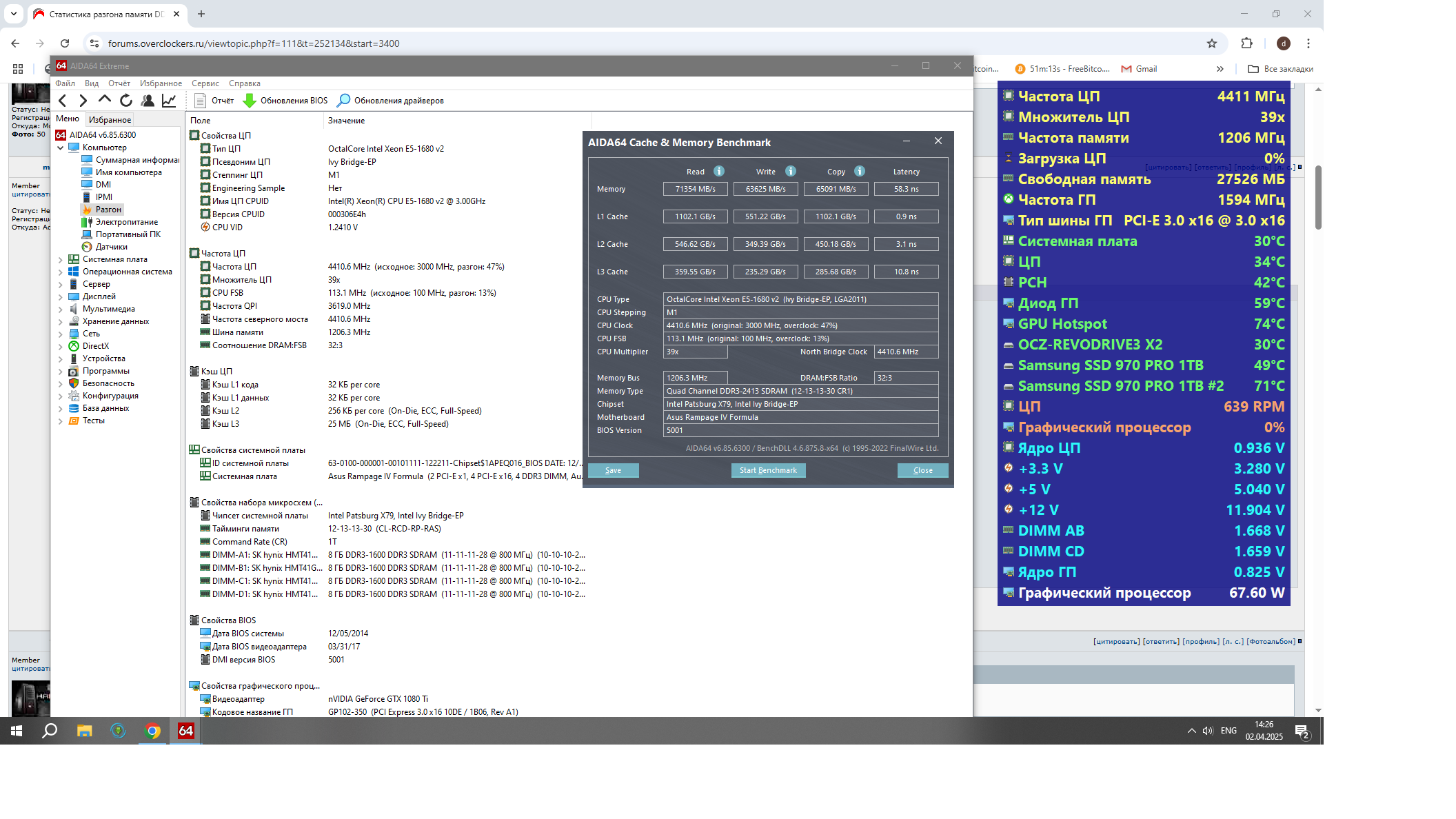1456x819 pixels.
Task: Click the Write info icon in benchmark
Action: (x=791, y=171)
